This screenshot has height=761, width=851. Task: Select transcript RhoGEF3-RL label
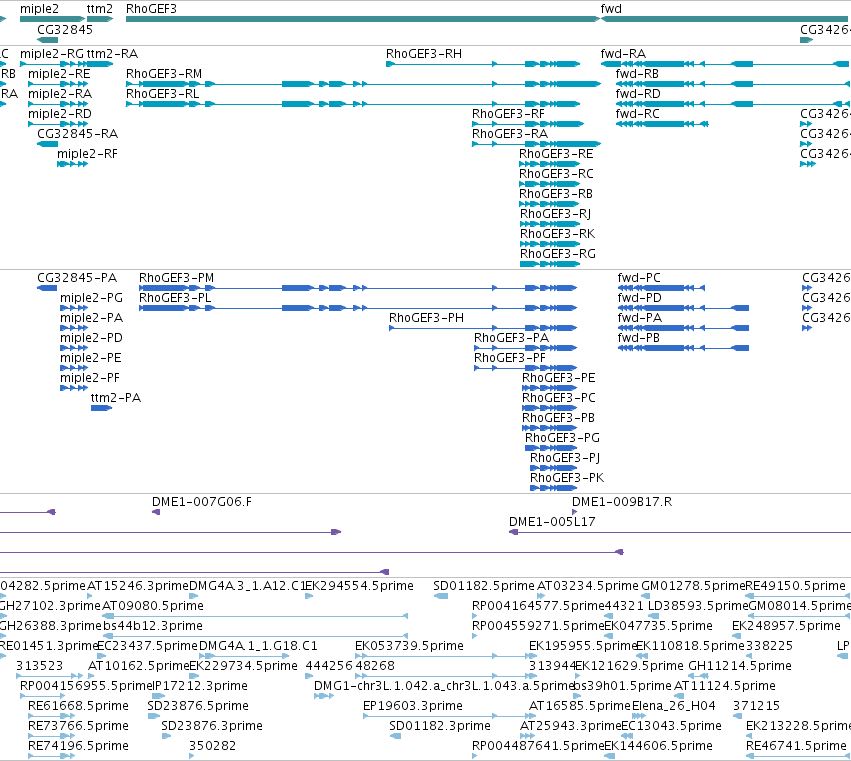(x=162, y=94)
